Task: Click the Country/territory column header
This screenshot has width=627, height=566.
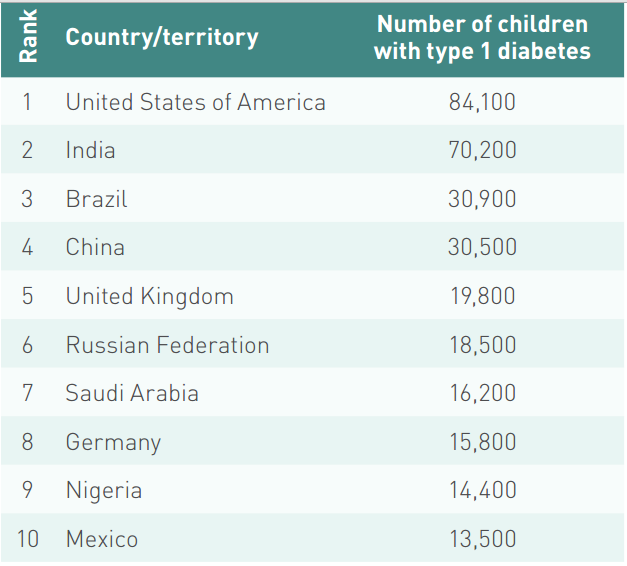Action: point(162,38)
